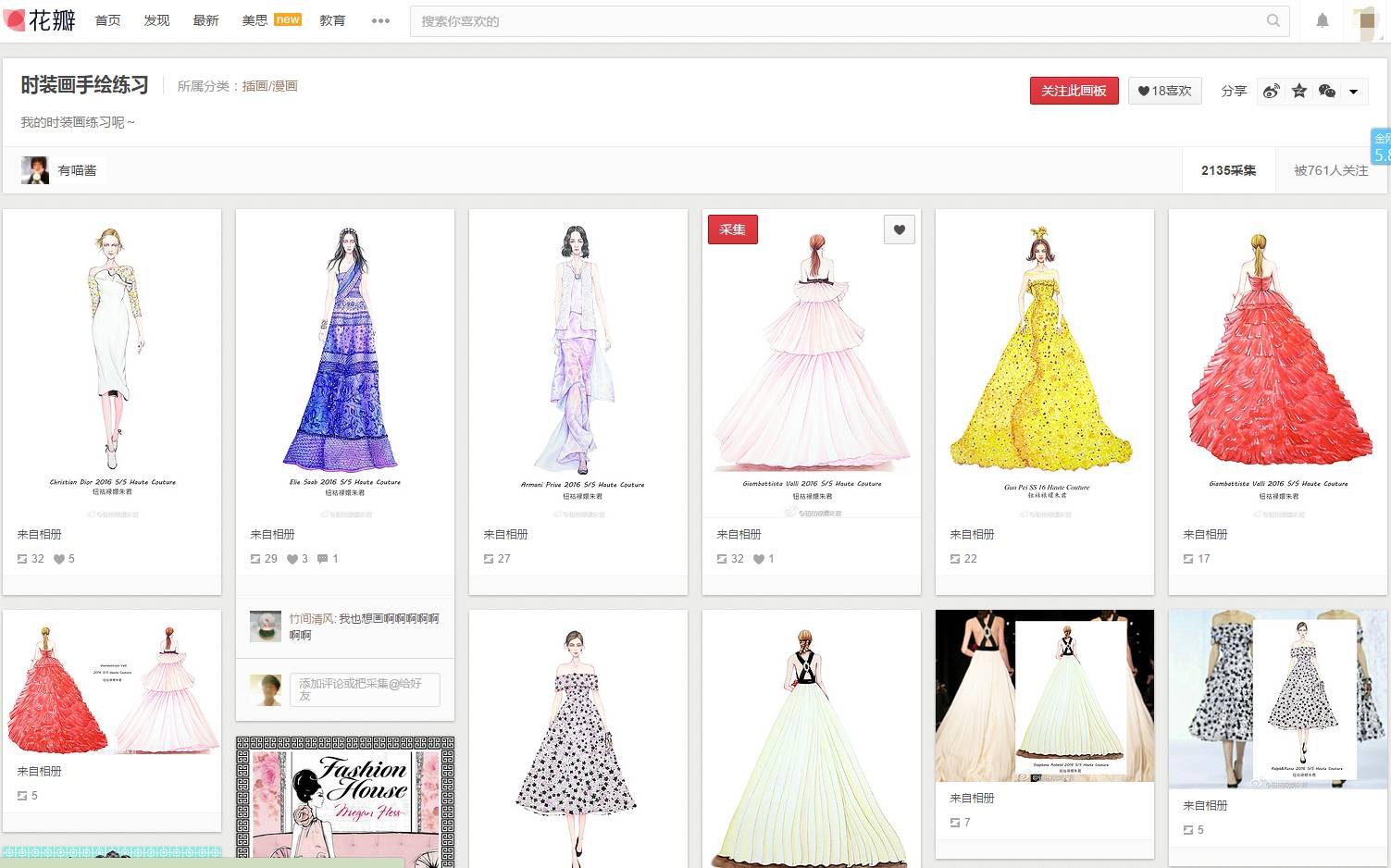Viewport: 1391px width, 868px height.
Task: Click repin count 7 on white gown photo pin
Action: click(960, 823)
